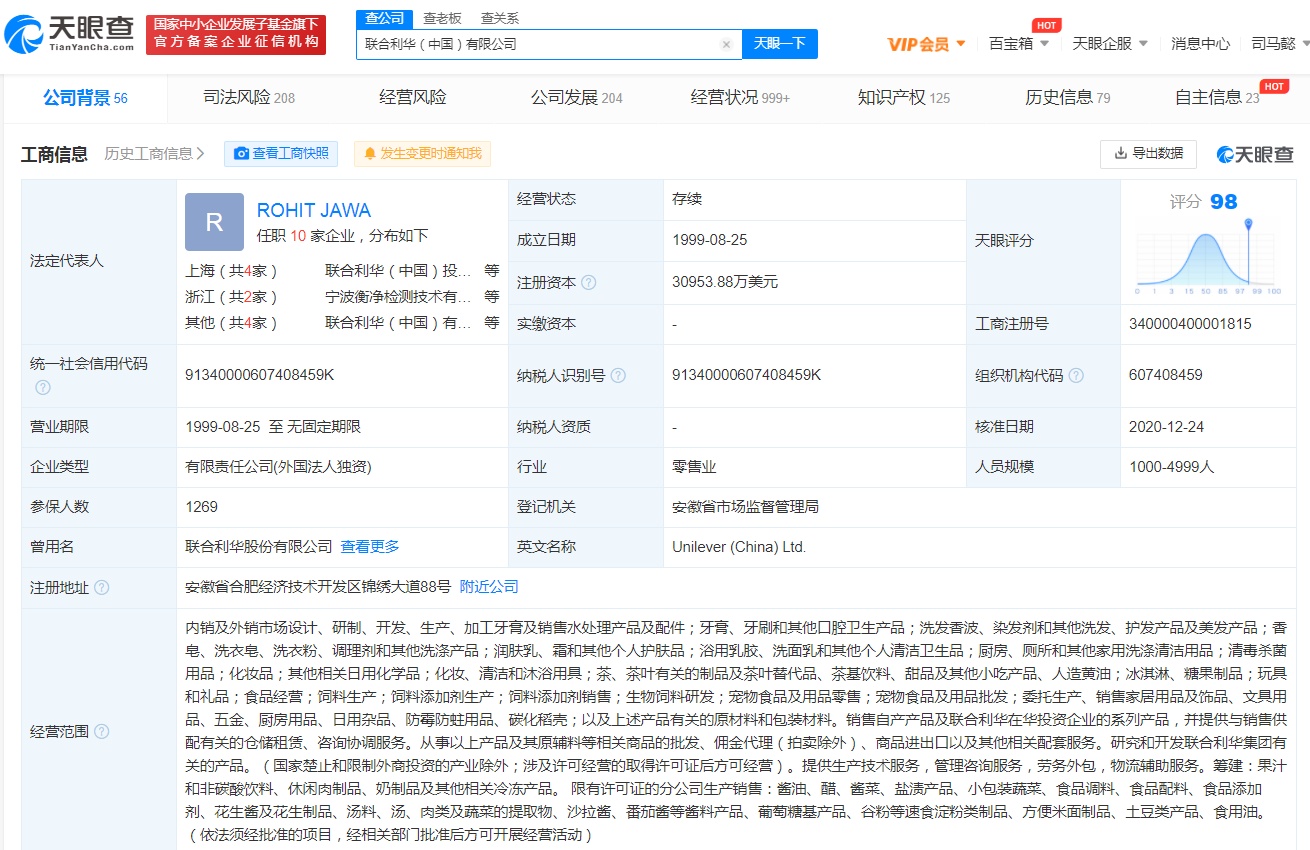1310x850 pixels.
Task: Click the R avatar of ROHIT JAWA
Action: (214, 222)
